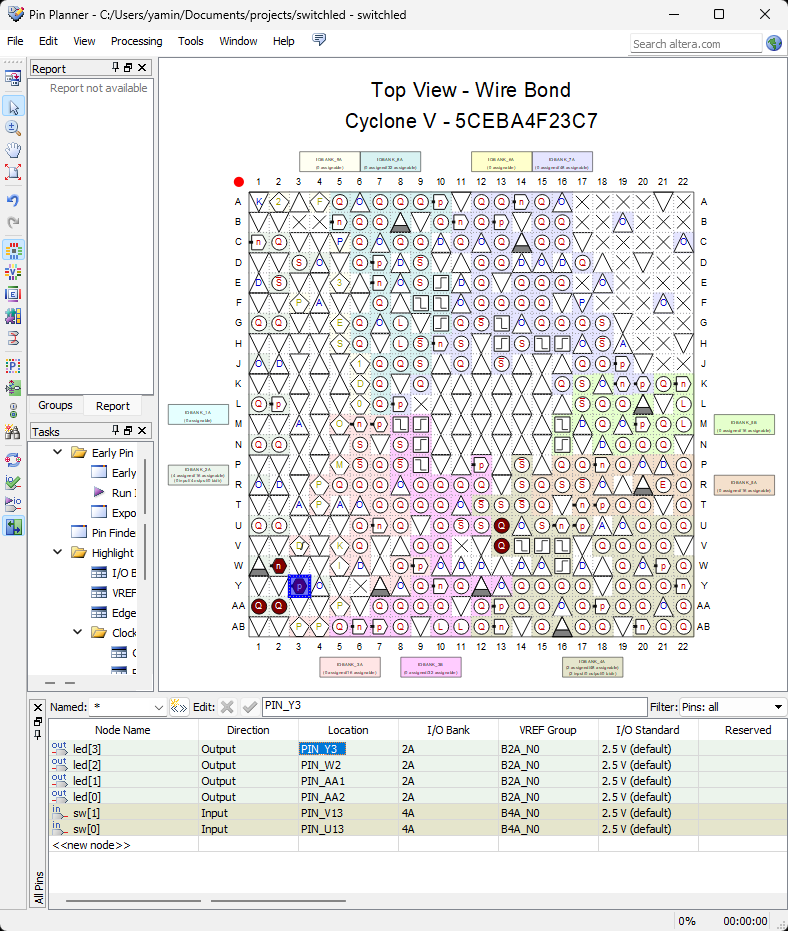
Task: Collapse the Early Pin folder in Tasks
Action: 58,453
